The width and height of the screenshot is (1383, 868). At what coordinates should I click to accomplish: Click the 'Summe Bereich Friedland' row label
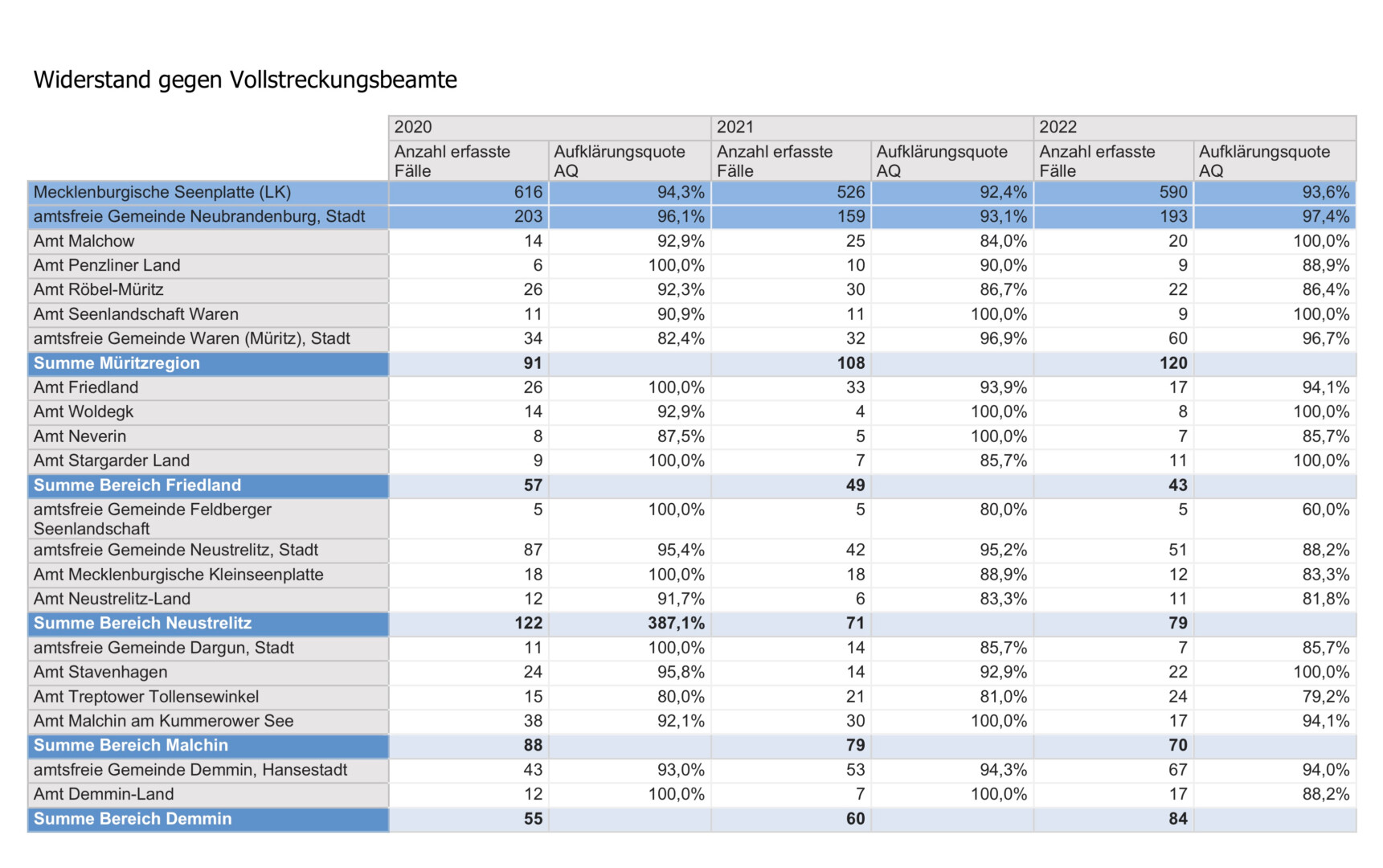tap(137, 485)
